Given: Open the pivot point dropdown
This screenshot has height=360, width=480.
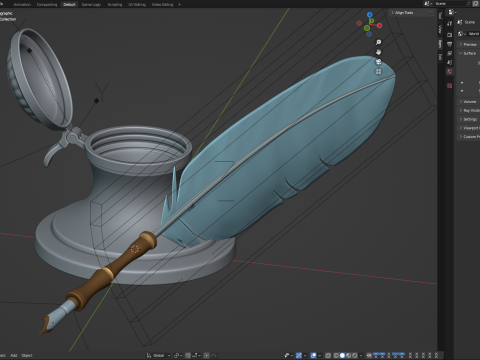Looking at the screenshot, I should coord(178,355).
